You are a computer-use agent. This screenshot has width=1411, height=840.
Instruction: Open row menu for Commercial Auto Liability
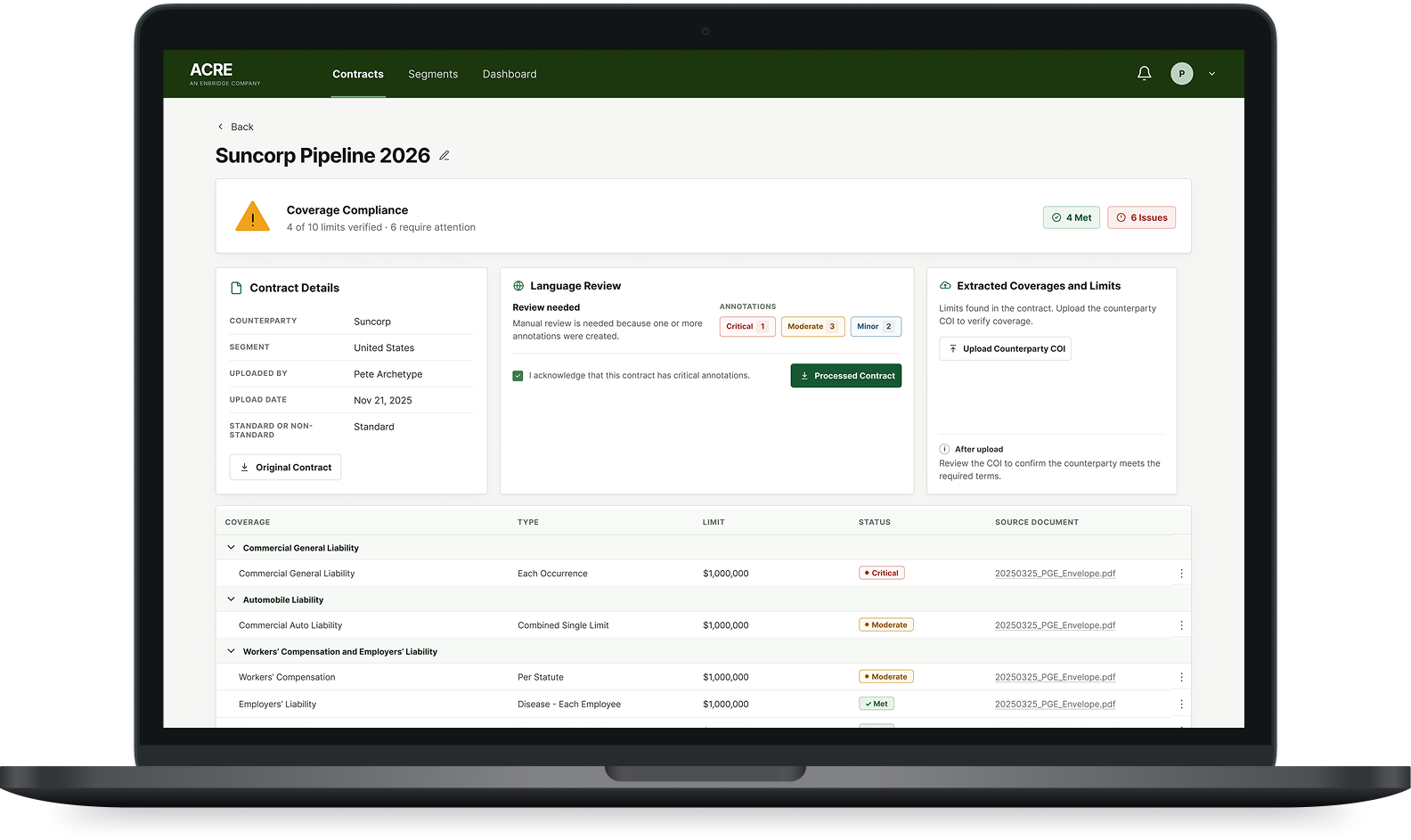(1181, 625)
